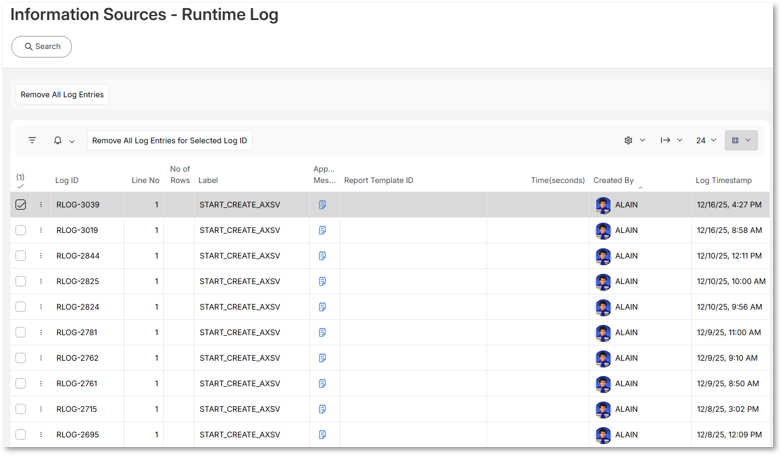Click the 12/8/25, 3:02 PM timestamp
The image size is (782, 456).
pos(728,409)
